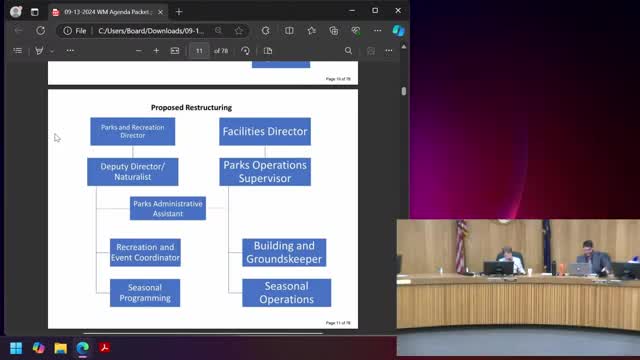
Task: Open a new browser tab
Action: 179,12
